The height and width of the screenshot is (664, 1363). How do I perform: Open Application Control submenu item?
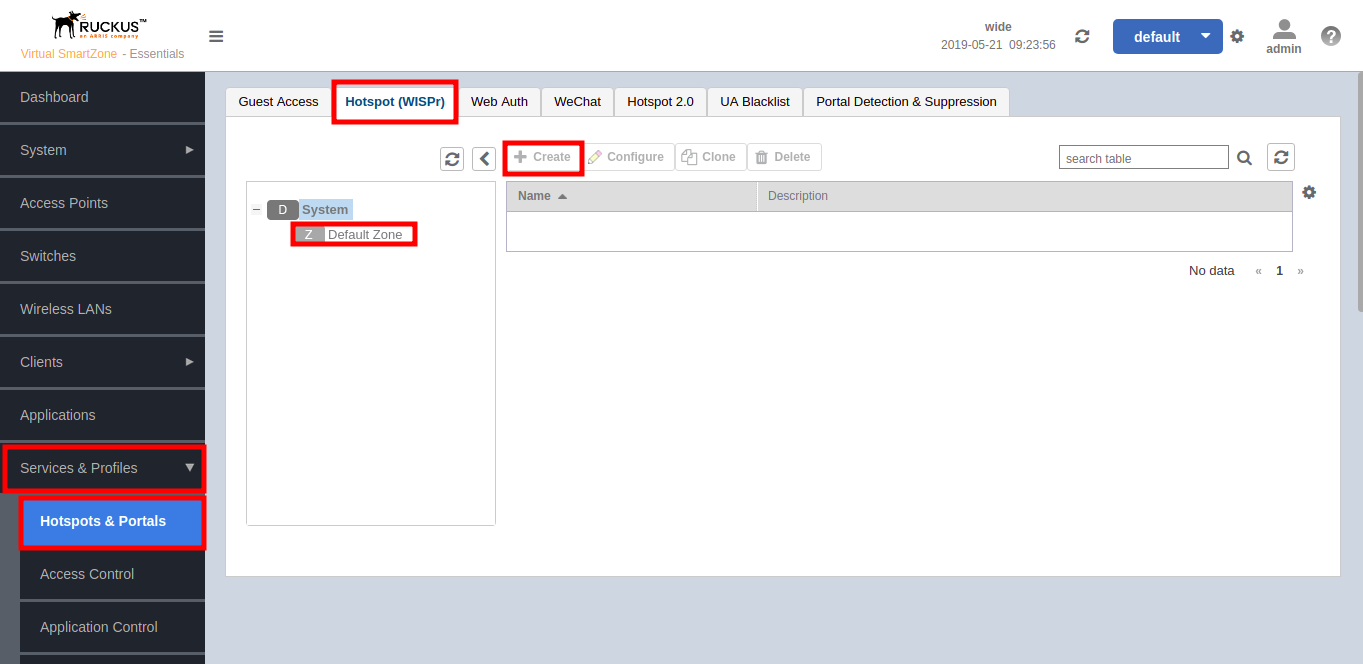pos(112,627)
